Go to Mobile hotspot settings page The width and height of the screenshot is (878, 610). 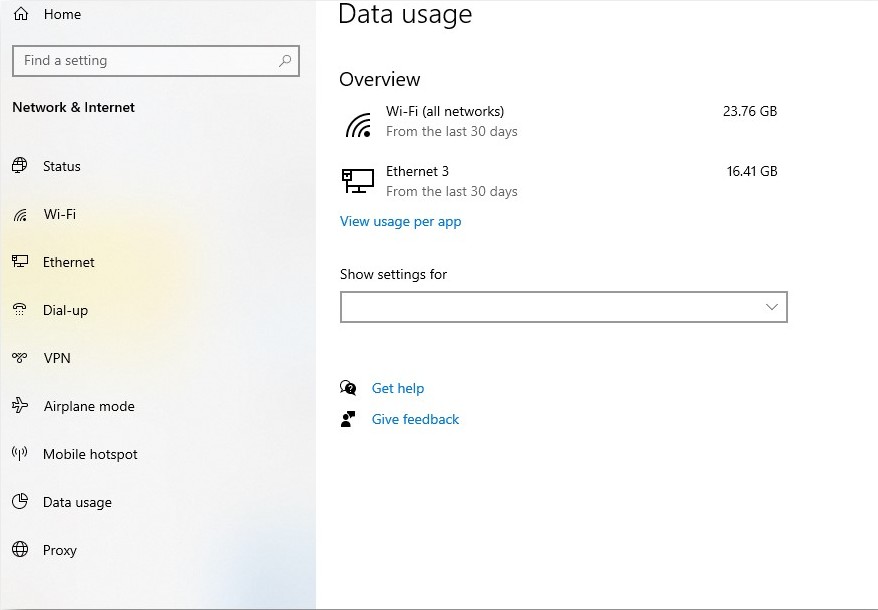pos(90,455)
